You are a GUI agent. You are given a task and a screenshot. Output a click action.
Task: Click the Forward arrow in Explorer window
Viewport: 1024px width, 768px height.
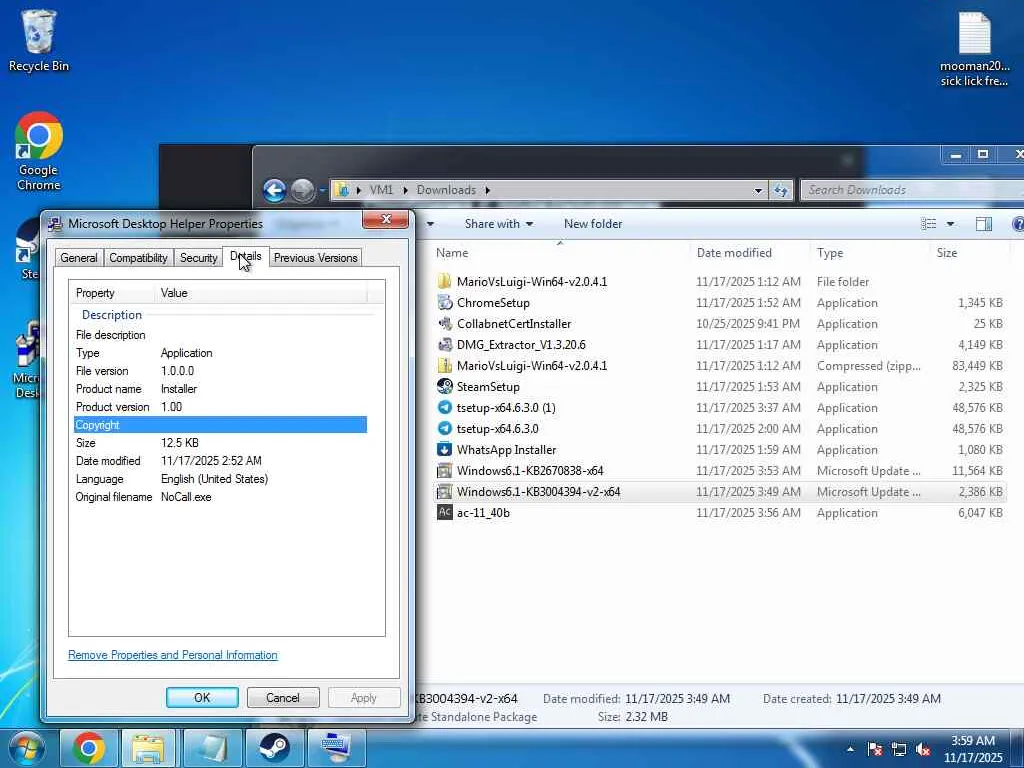tap(302, 191)
